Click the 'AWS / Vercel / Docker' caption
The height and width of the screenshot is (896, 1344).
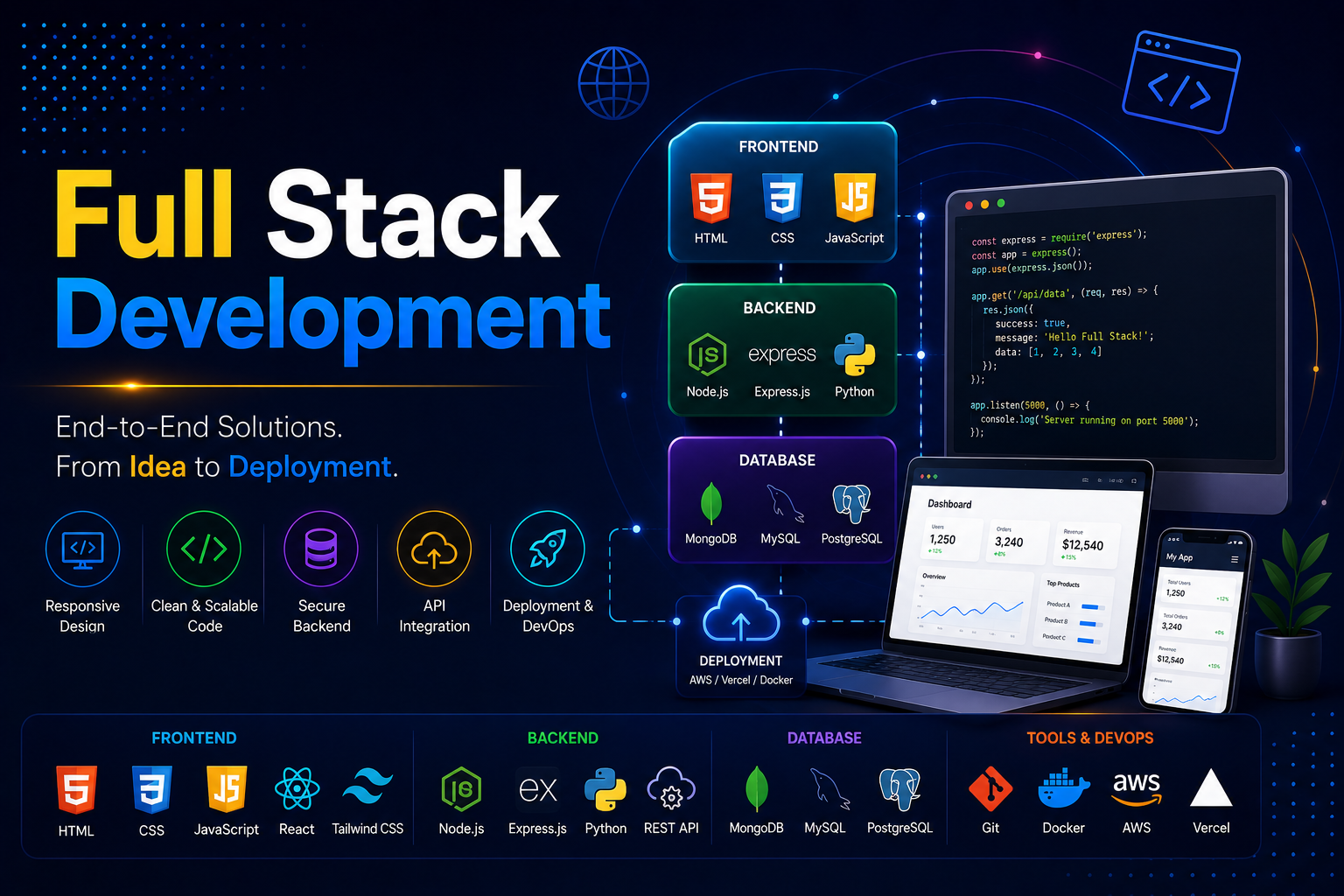[x=741, y=680]
